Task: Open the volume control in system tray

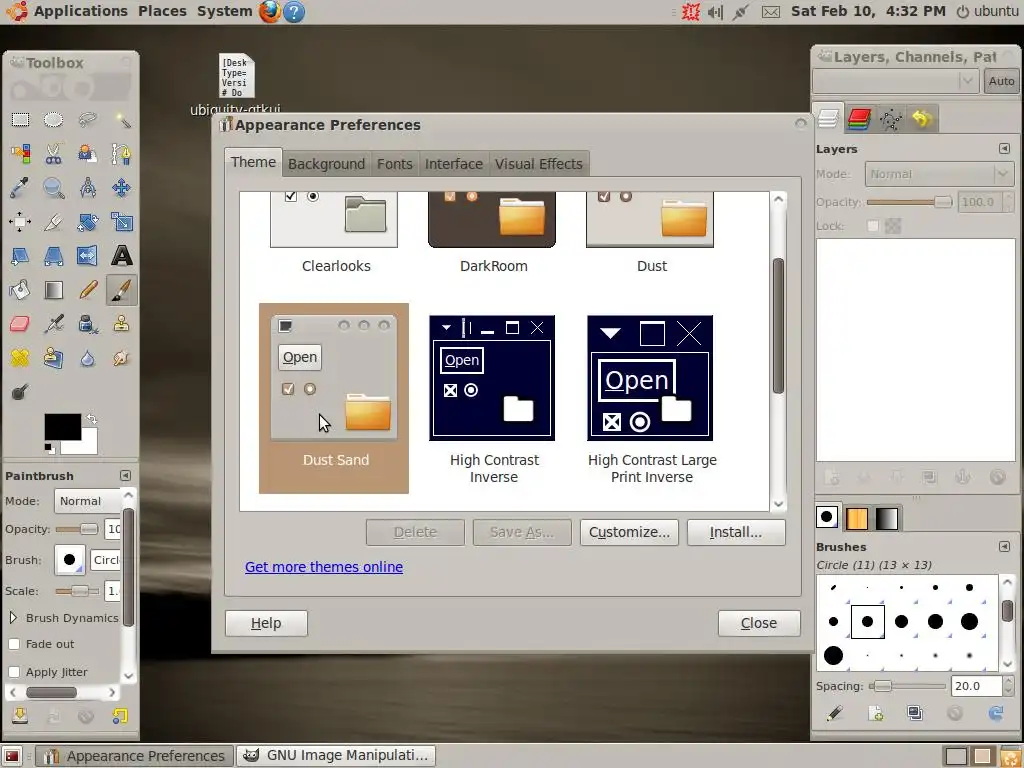Action: tap(715, 12)
